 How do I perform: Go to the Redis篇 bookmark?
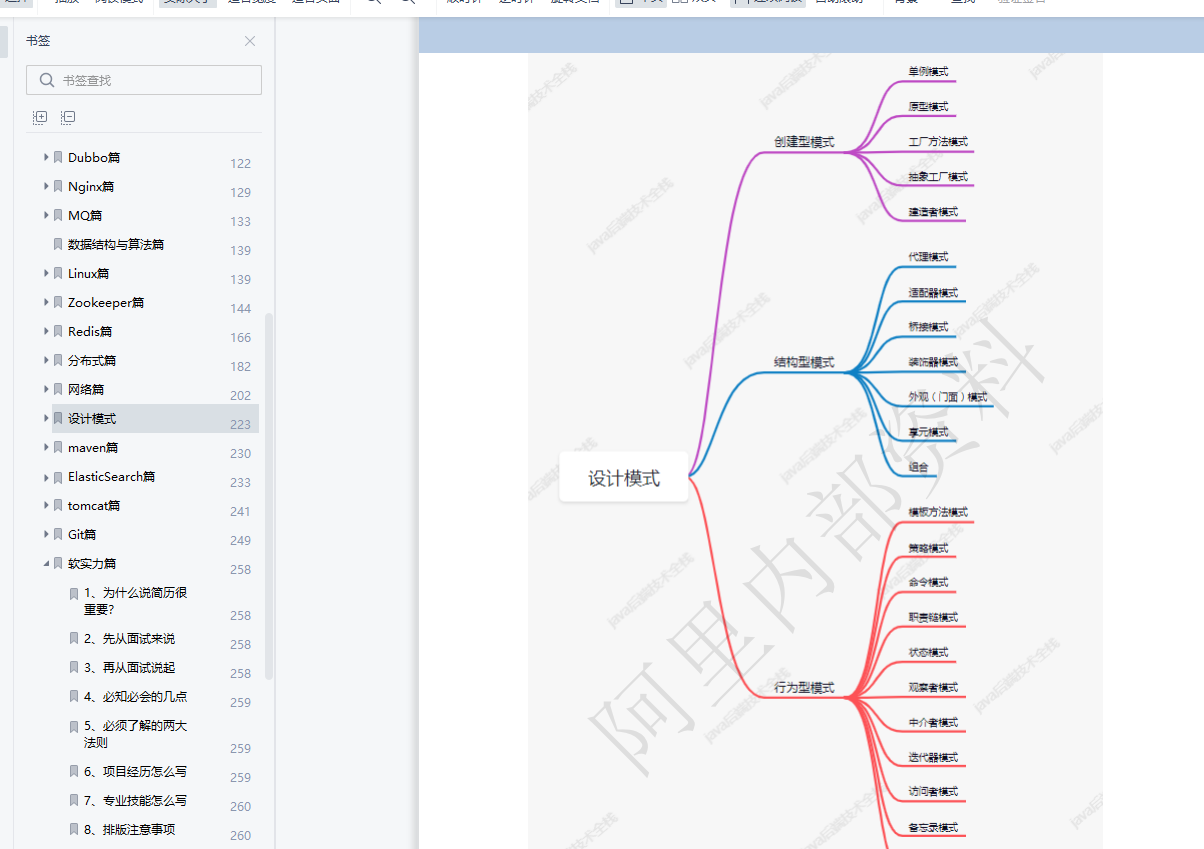point(90,332)
